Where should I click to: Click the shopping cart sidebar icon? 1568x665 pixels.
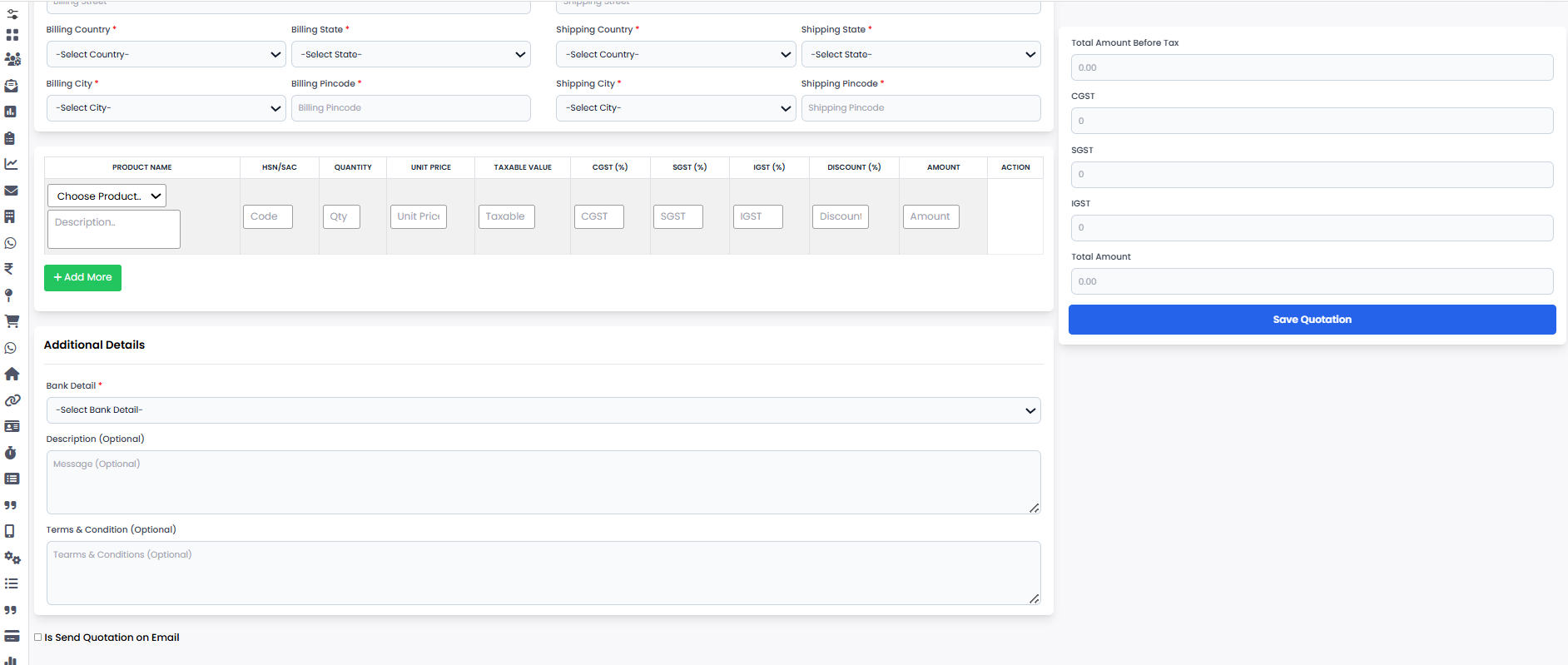(12, 321)
